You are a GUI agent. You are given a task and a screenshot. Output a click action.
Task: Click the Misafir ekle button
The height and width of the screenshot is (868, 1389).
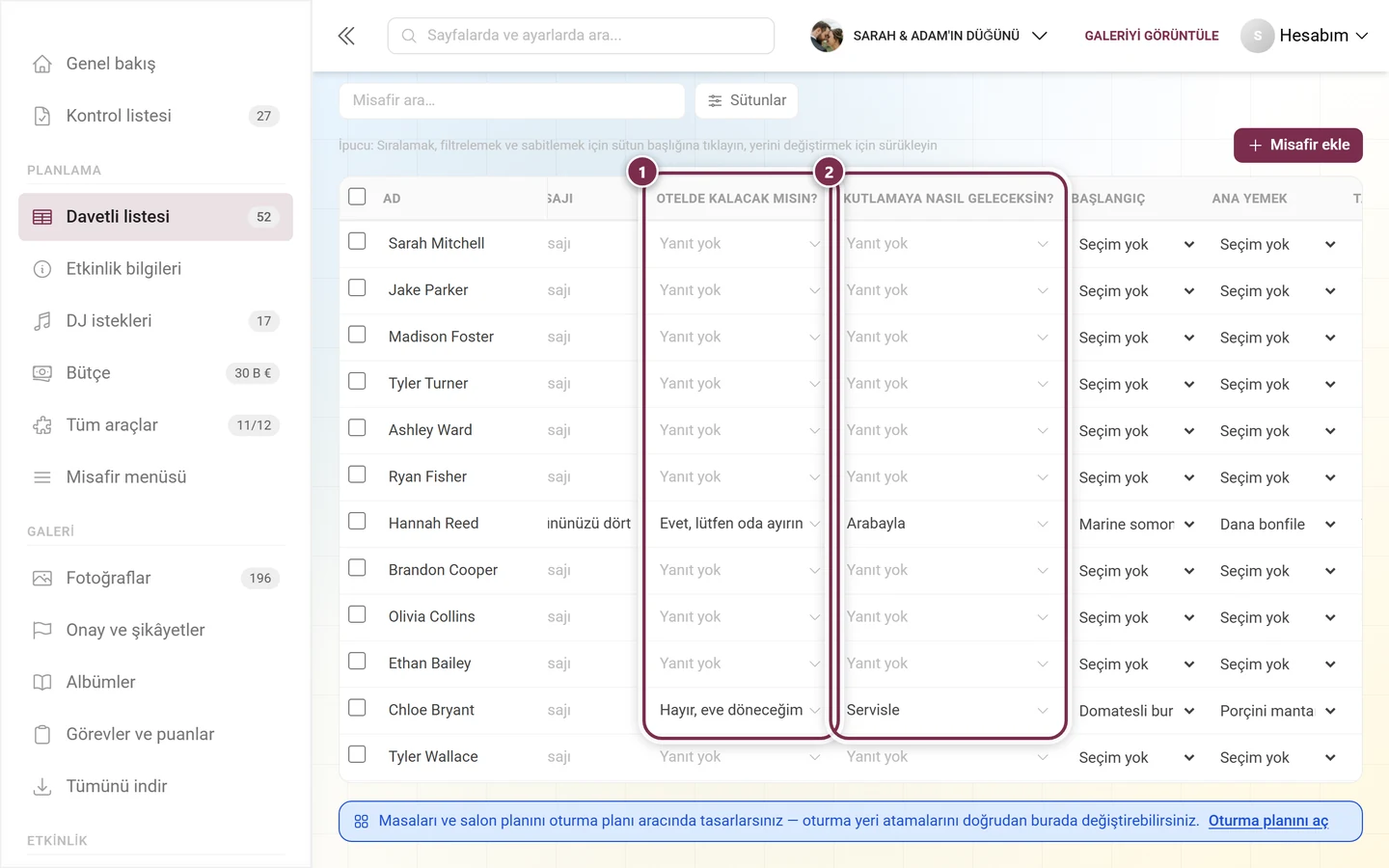coord(1298,146)
